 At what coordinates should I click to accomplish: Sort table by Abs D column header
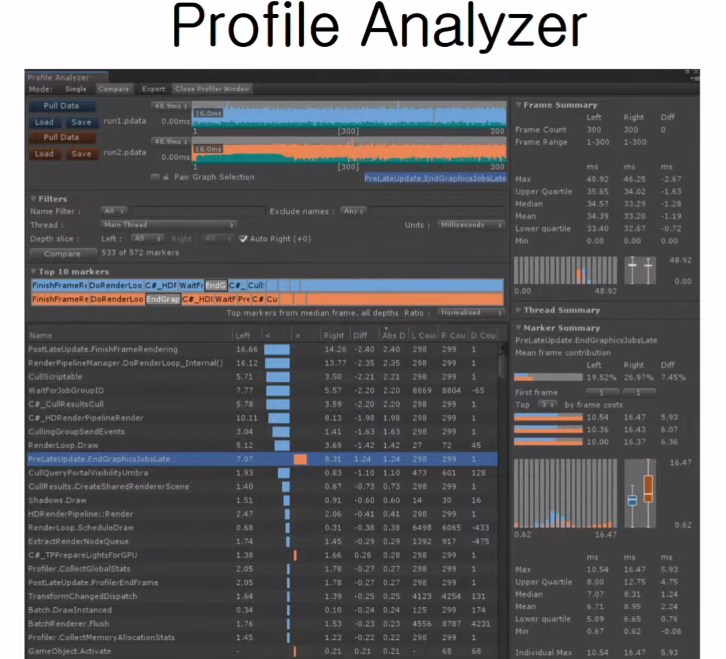pyautogui.click(x=394, y=335)
